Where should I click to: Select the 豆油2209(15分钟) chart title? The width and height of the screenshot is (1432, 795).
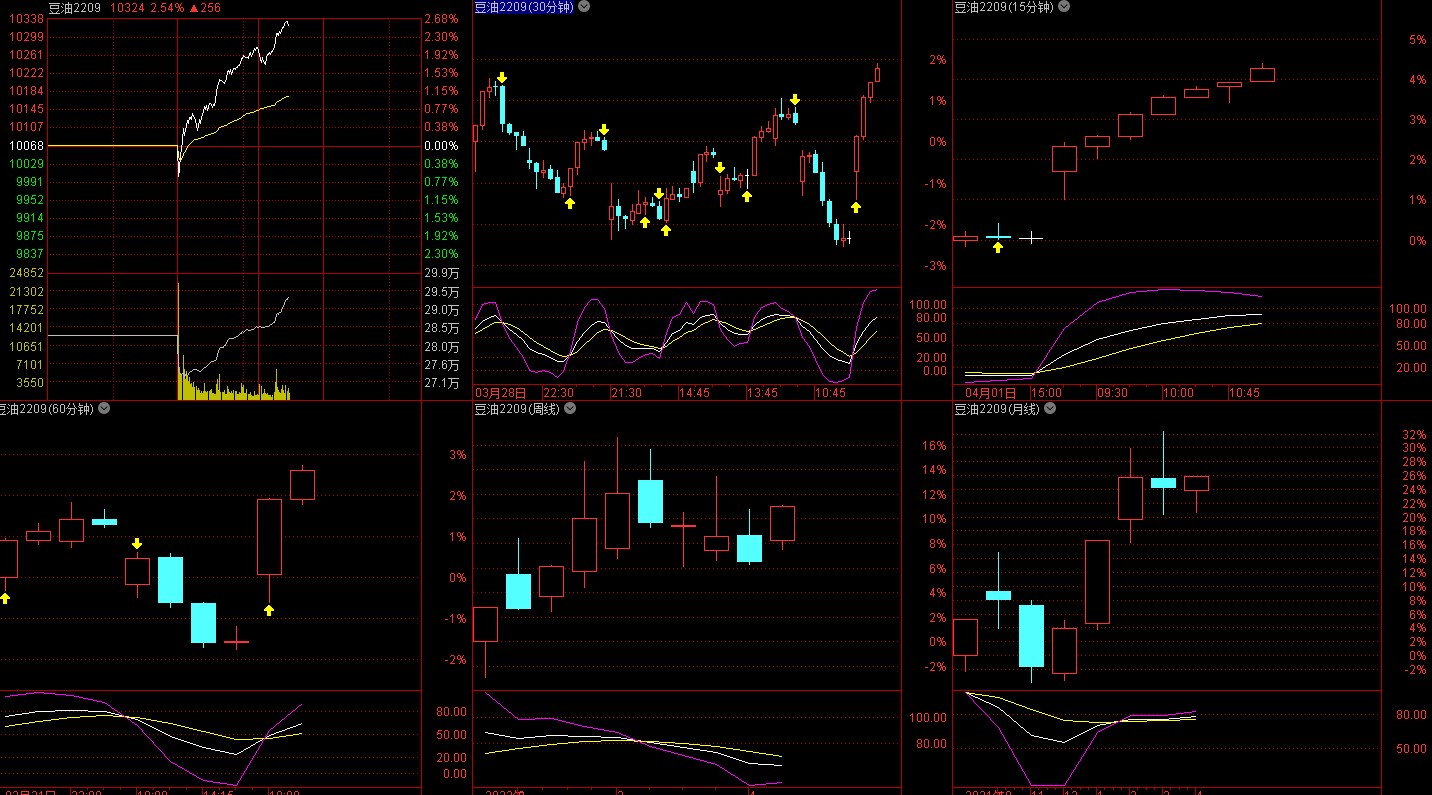[x=1004, y=6]
